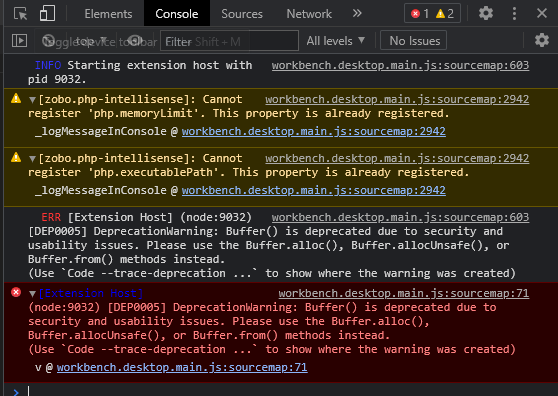
Task: Focus the Filter input field
Action: tap(229, 41)
